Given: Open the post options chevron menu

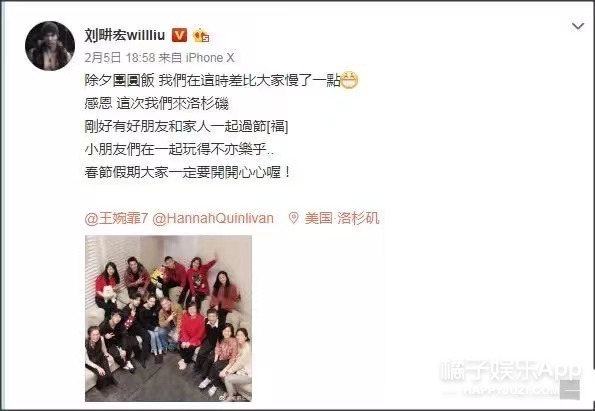Looking at the screenshot, I should [x=578, y=26].
